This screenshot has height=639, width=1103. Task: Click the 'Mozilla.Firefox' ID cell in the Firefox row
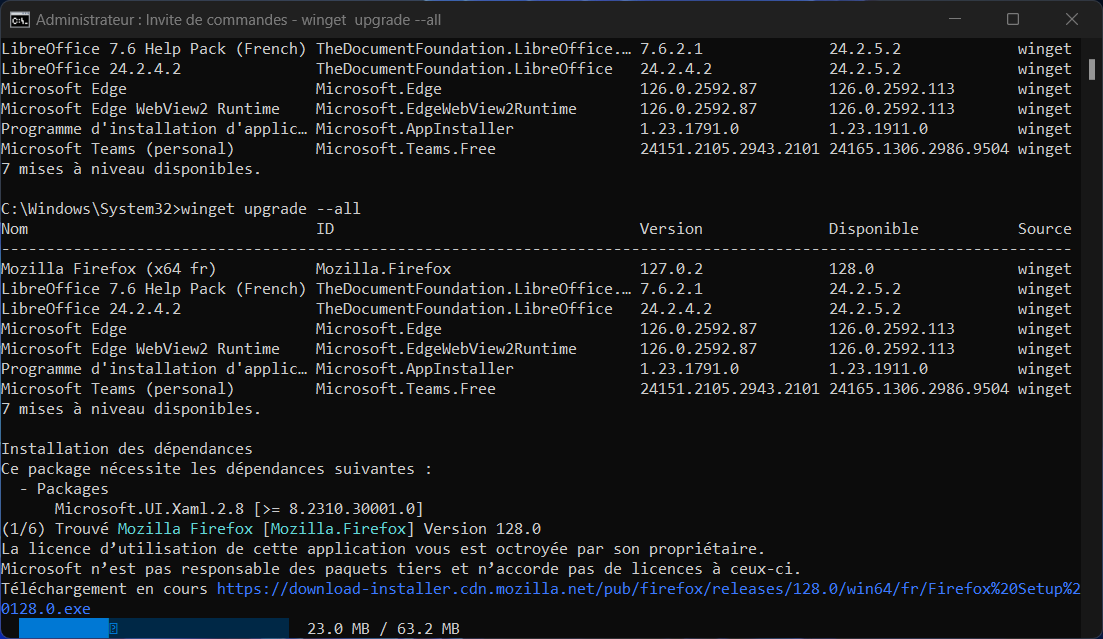383,269
